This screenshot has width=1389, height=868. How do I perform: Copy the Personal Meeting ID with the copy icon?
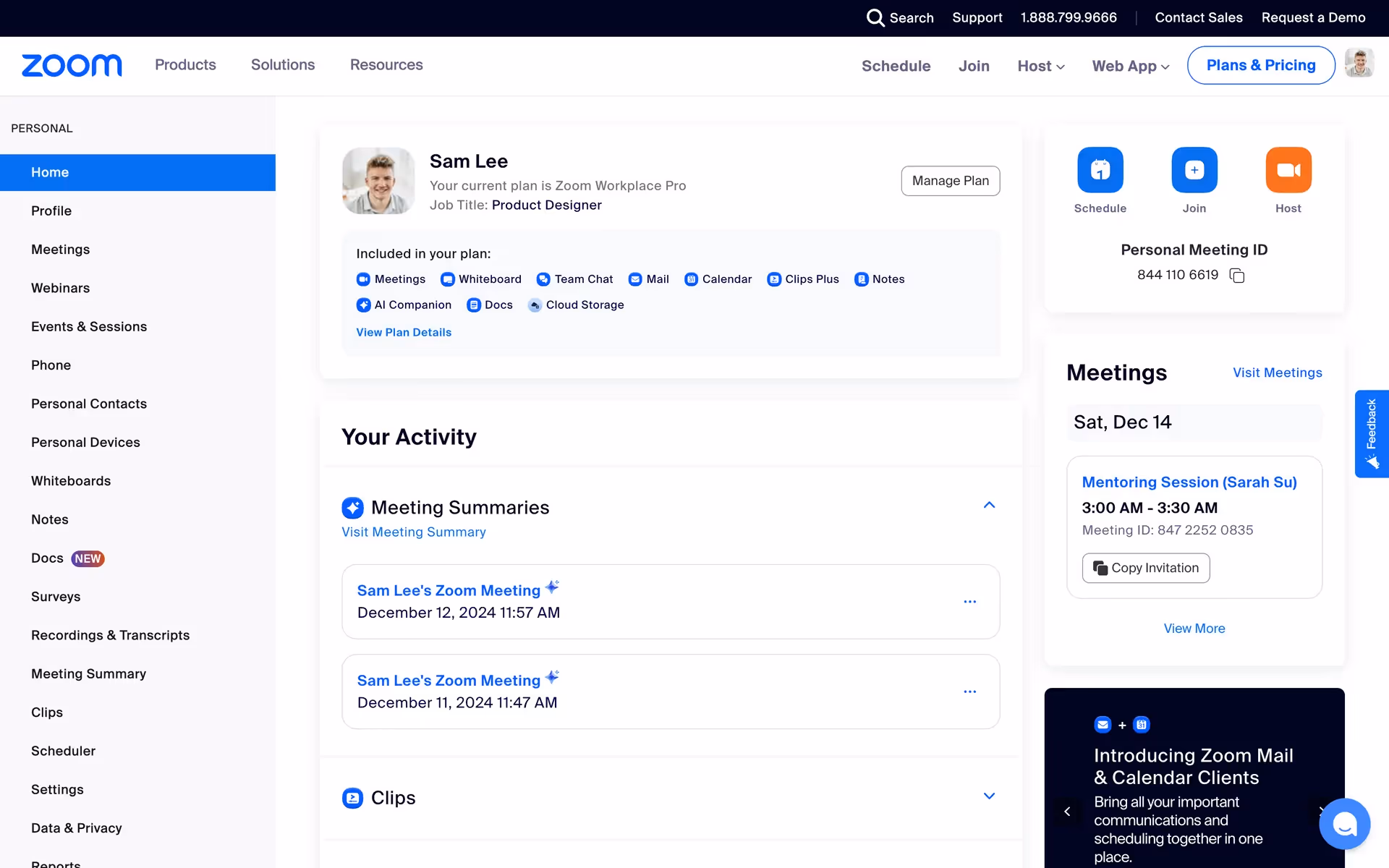click(x=1237, y=276)
